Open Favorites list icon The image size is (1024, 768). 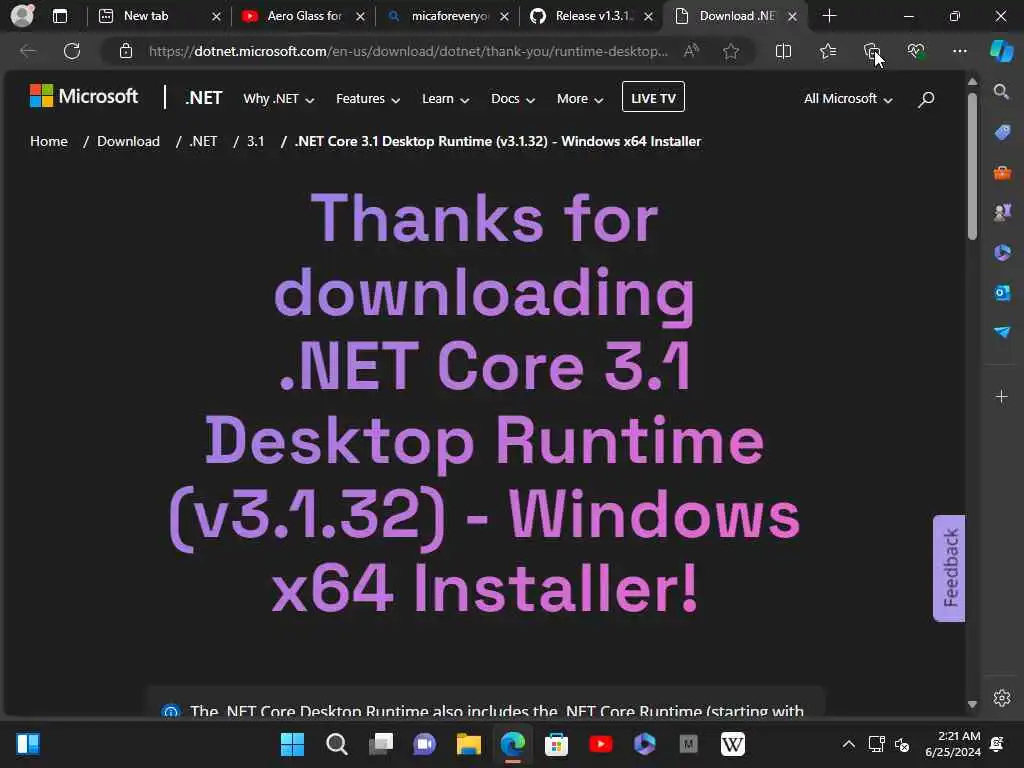(x=828, y=51)
